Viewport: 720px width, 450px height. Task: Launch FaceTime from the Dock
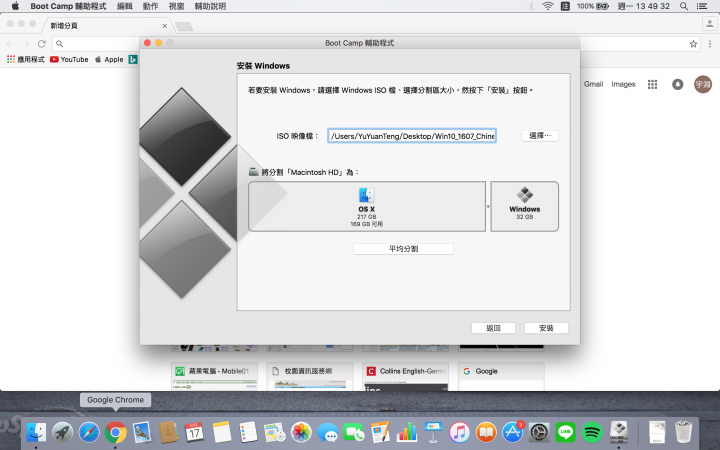[x=354, y=432]
